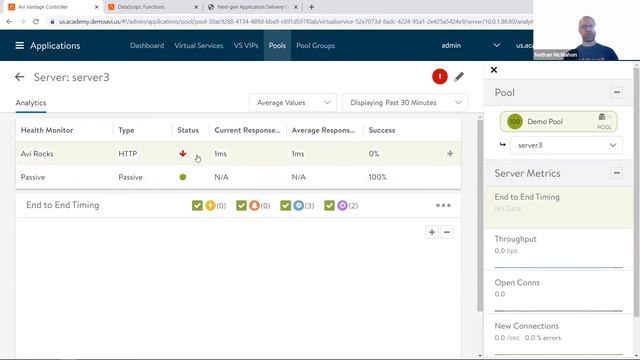This screenshot has width=640, height=360.
Task: Click the orange-red system events icon
Action: 254,205
